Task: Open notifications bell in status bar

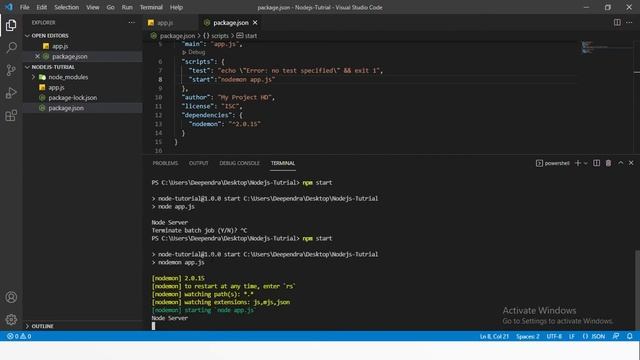Action: (x=629, y=336)
